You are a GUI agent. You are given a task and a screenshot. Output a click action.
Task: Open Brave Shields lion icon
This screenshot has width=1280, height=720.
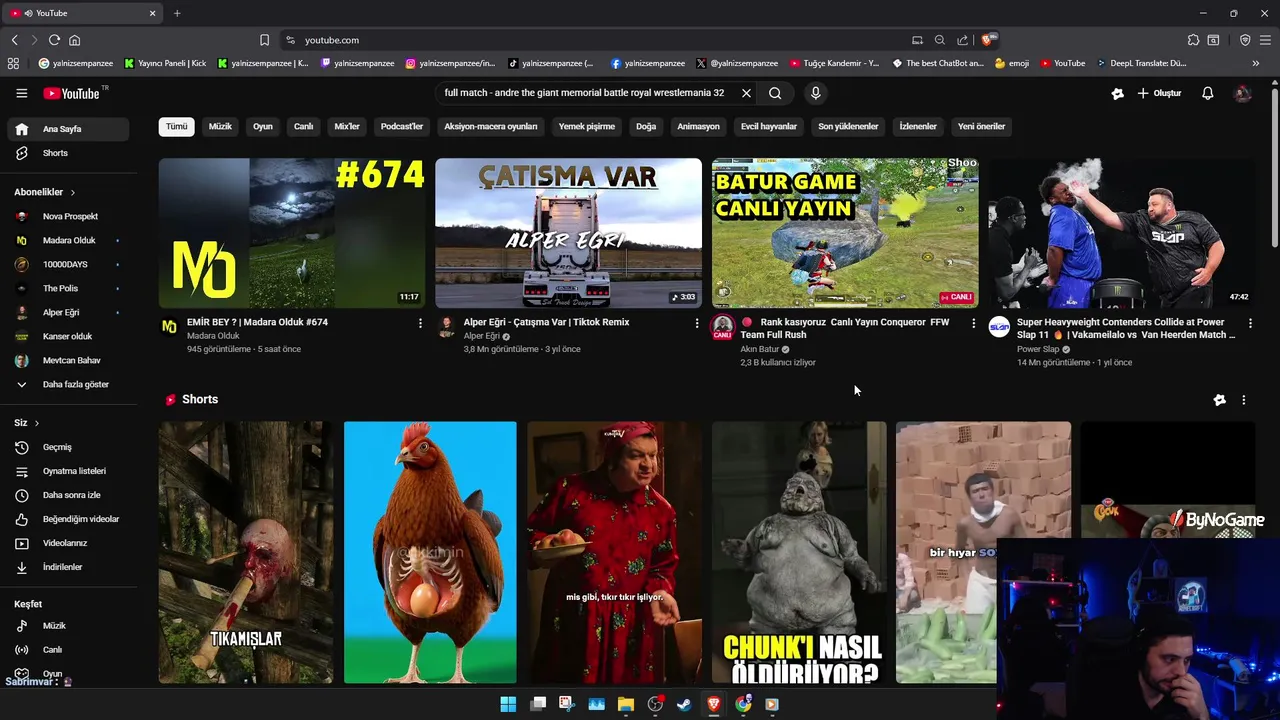987,40
